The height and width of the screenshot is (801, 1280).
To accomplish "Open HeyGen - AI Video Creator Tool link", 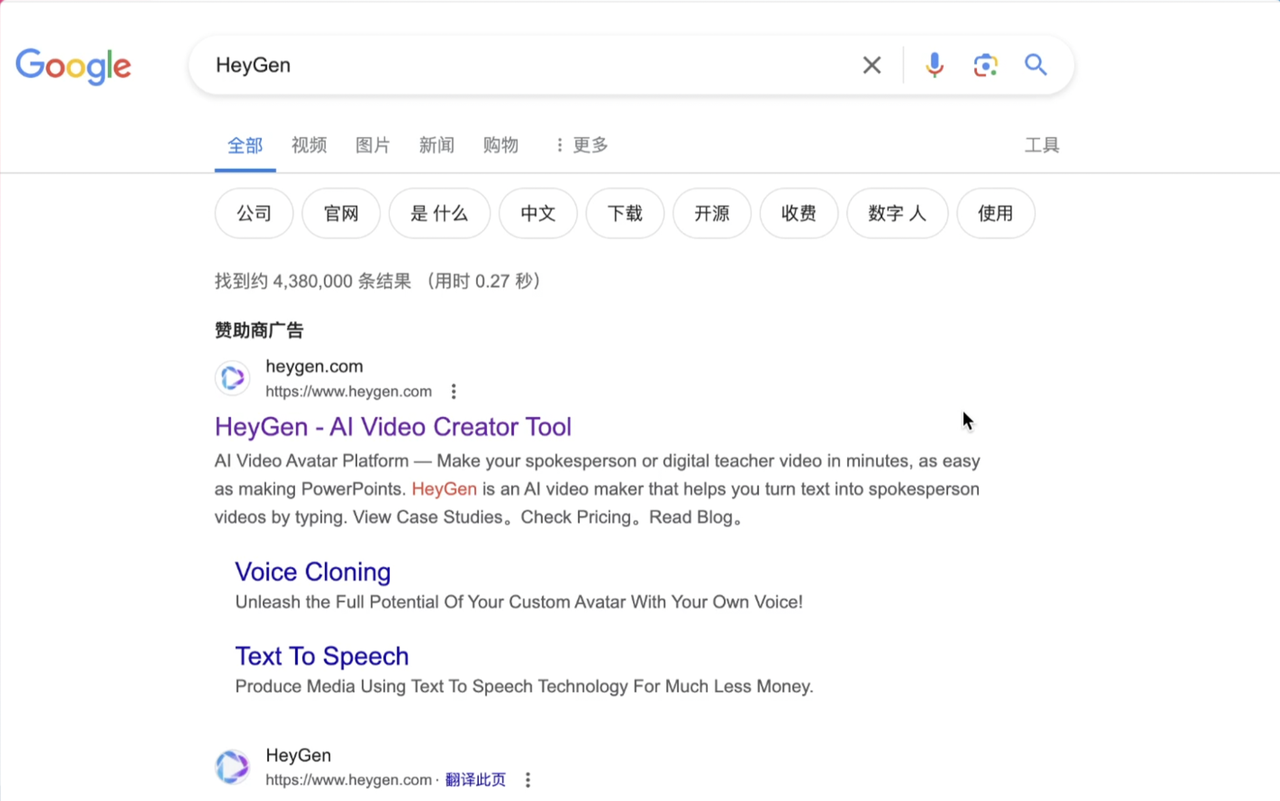I will coord(393,427).
